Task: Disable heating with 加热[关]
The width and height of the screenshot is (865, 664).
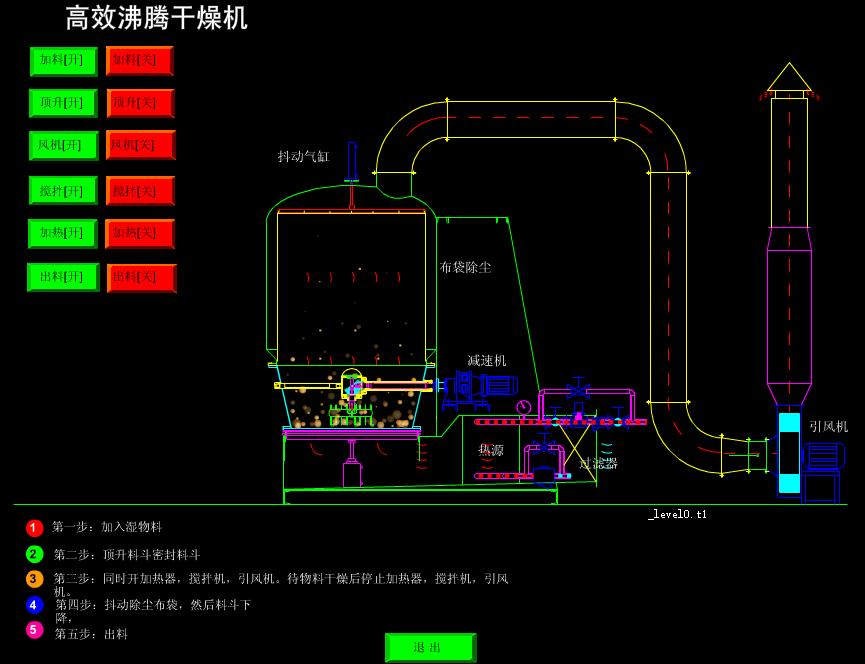Action: coord(140,234)
